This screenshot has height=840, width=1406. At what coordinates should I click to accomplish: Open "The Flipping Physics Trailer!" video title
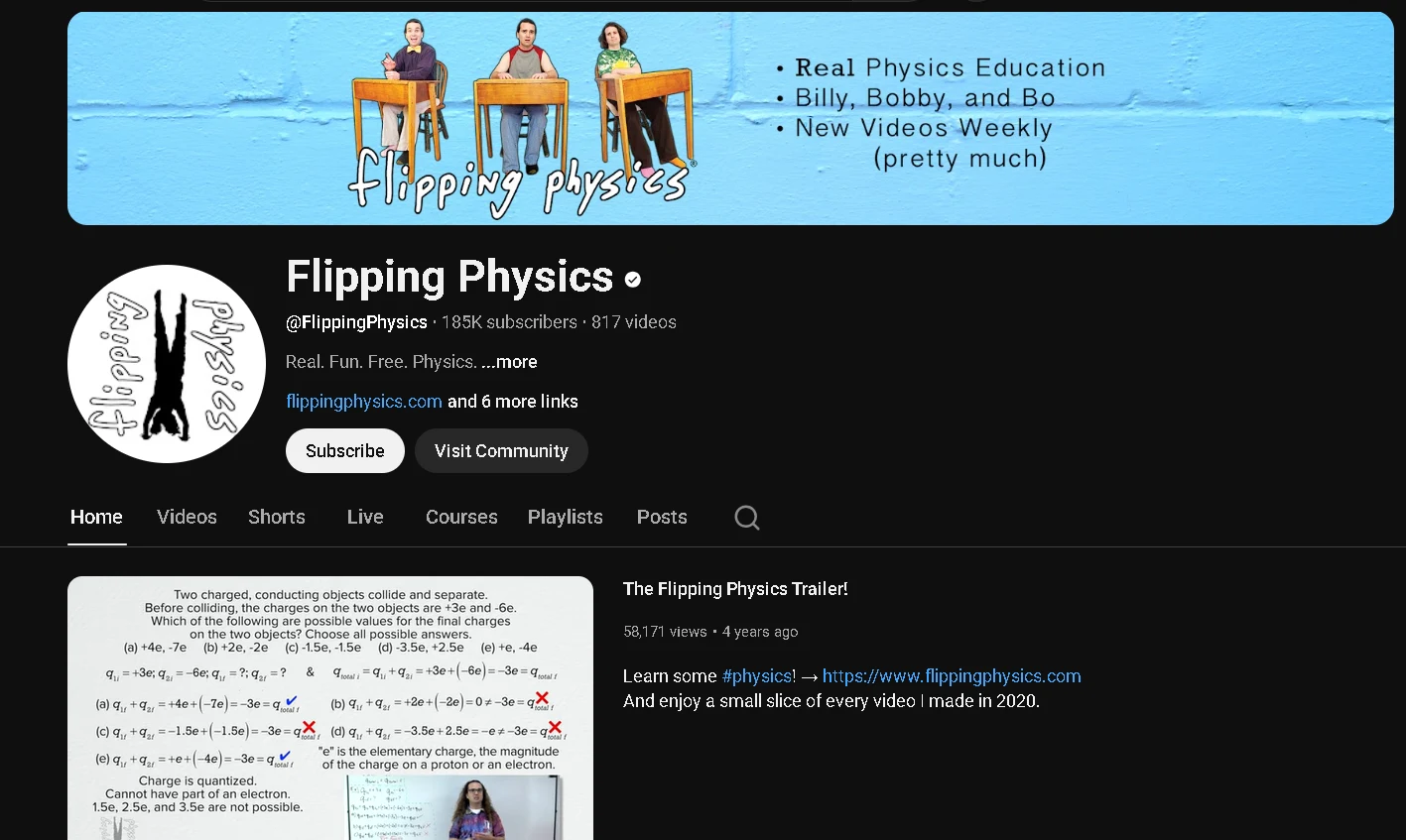coord(735,589)
